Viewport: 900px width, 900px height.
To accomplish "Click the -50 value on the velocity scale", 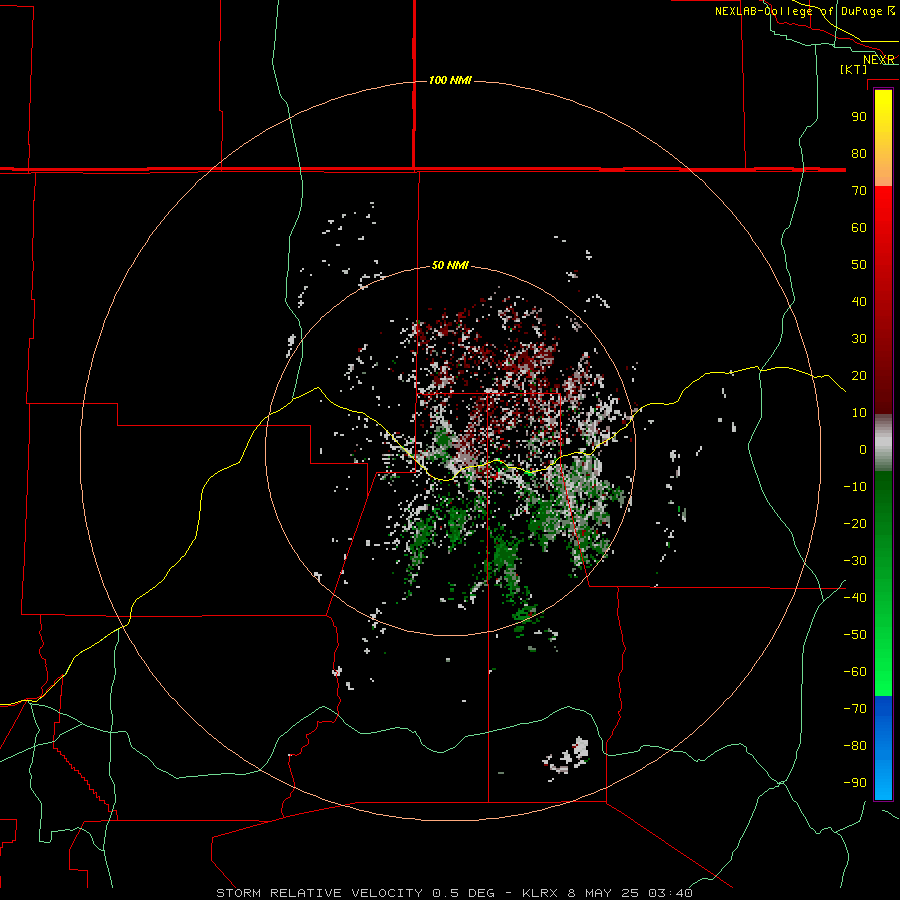I will pos(855,635).
